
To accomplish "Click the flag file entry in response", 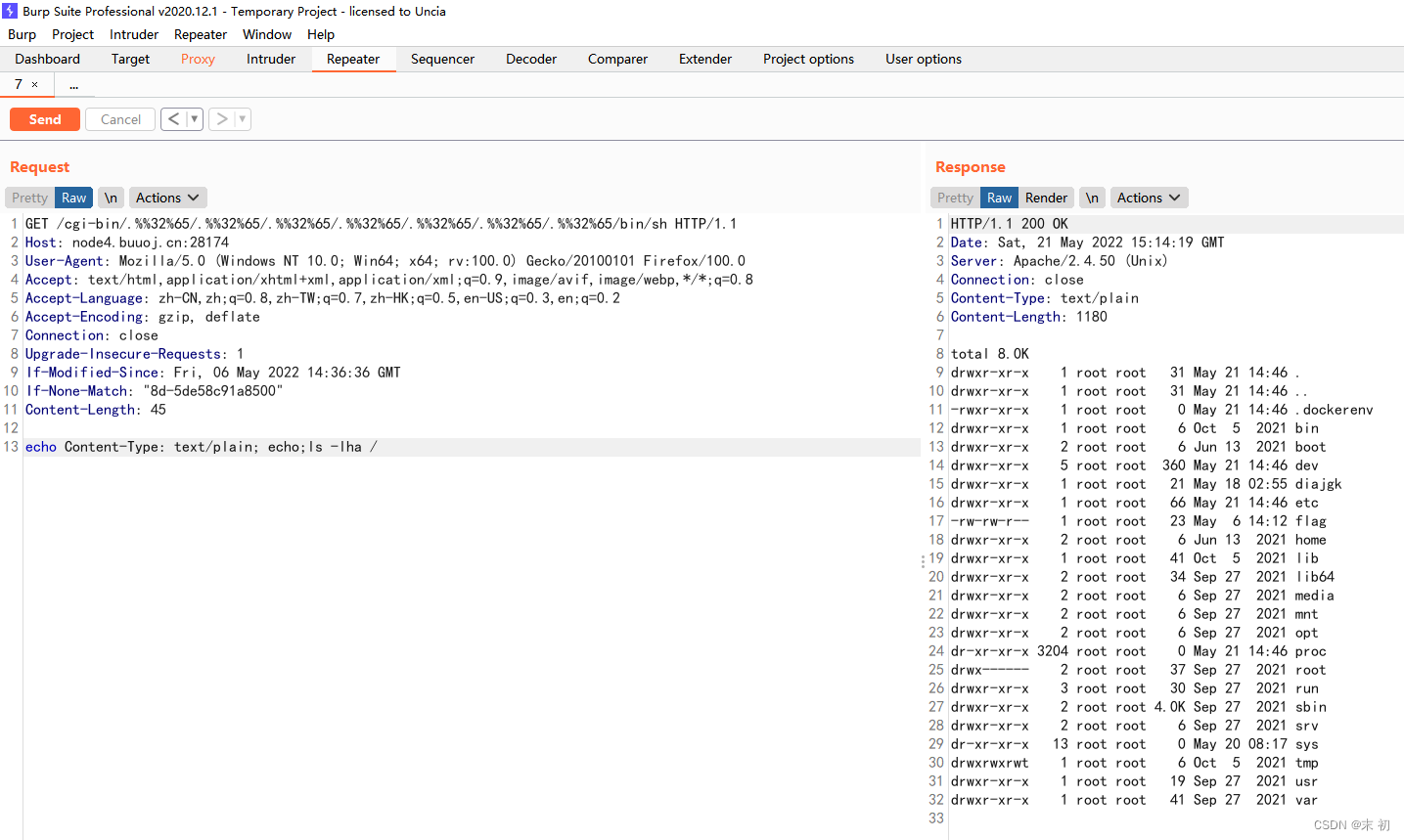I will [1311, 521].
